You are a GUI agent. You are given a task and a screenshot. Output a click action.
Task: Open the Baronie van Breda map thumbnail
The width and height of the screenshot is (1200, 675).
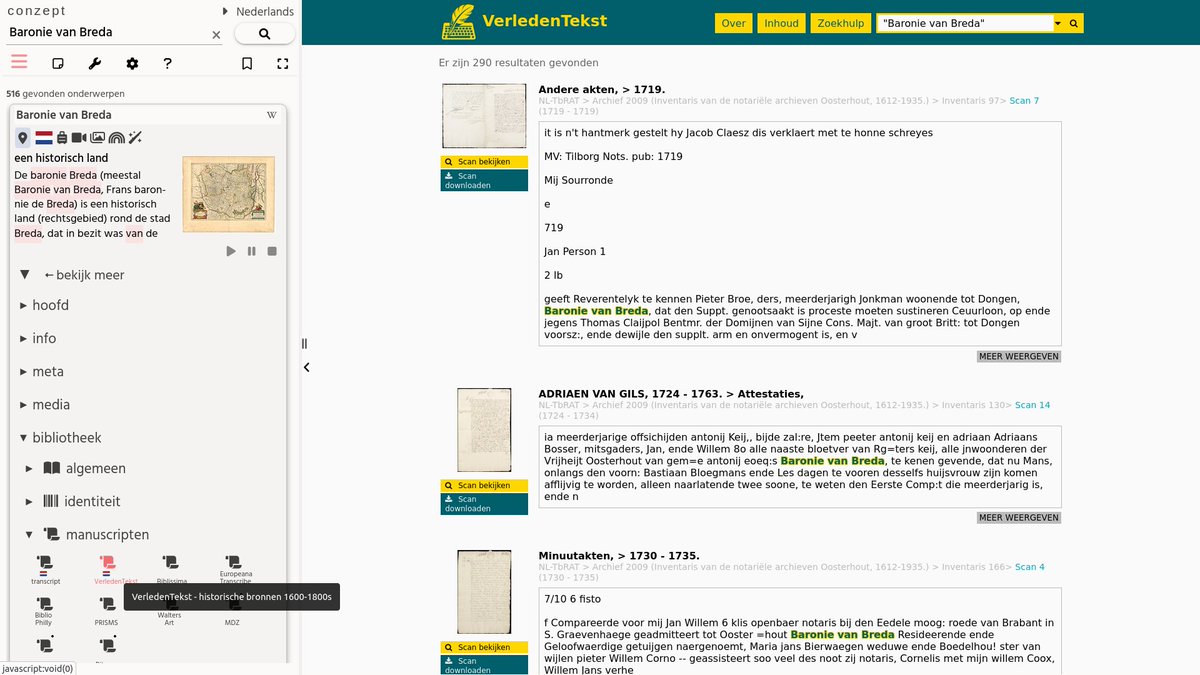(x=228, y=194)
